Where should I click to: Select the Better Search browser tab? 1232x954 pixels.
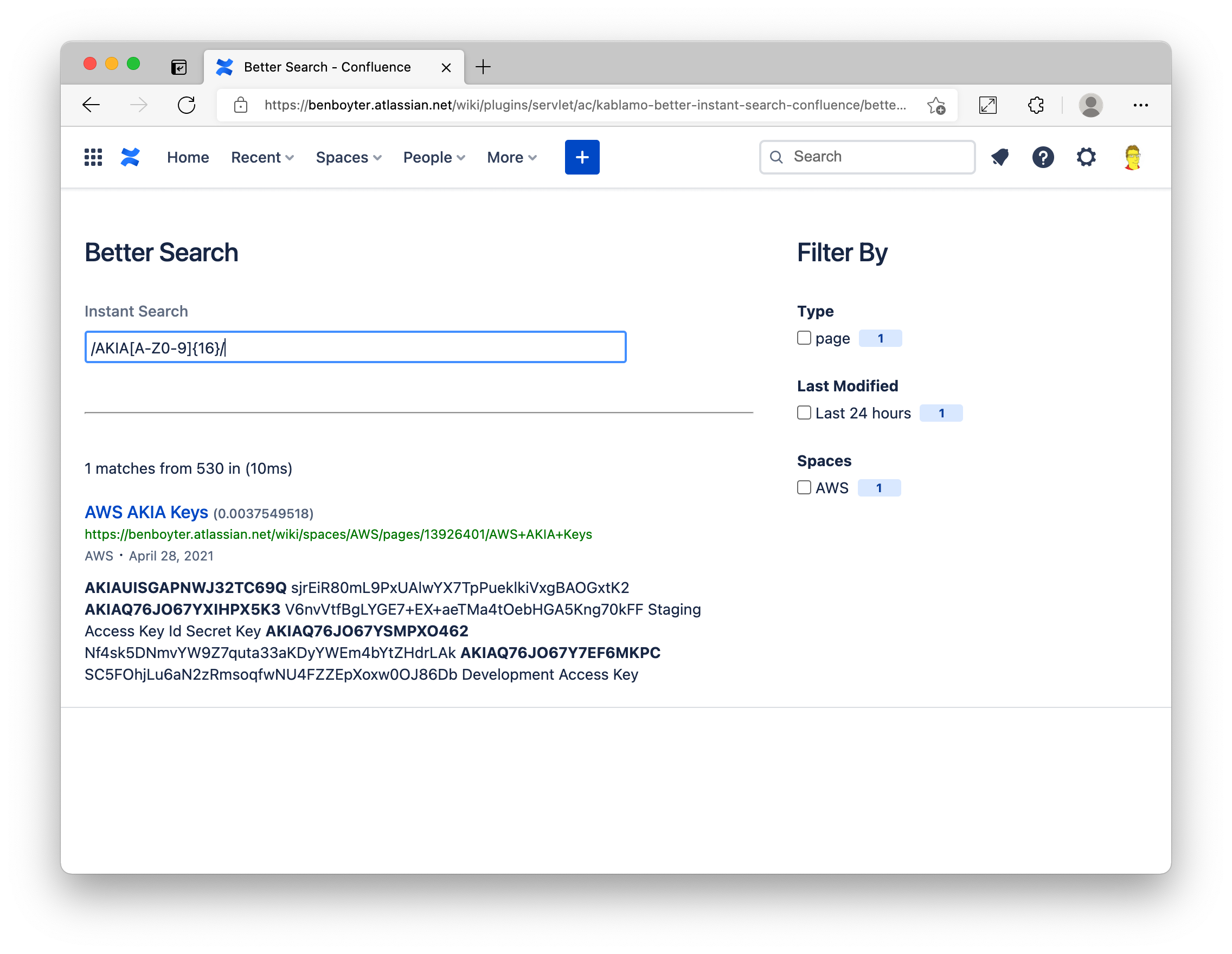[x=327, y=67]
